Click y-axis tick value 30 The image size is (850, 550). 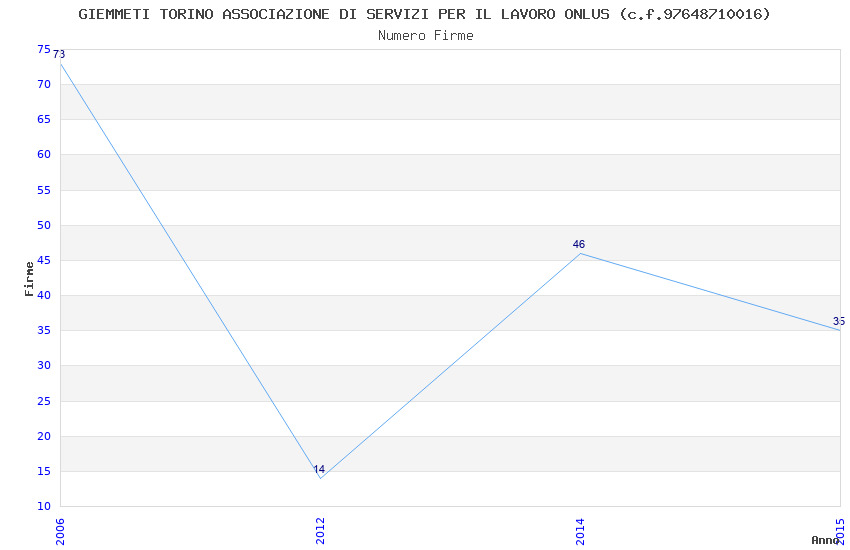(44, 366)
